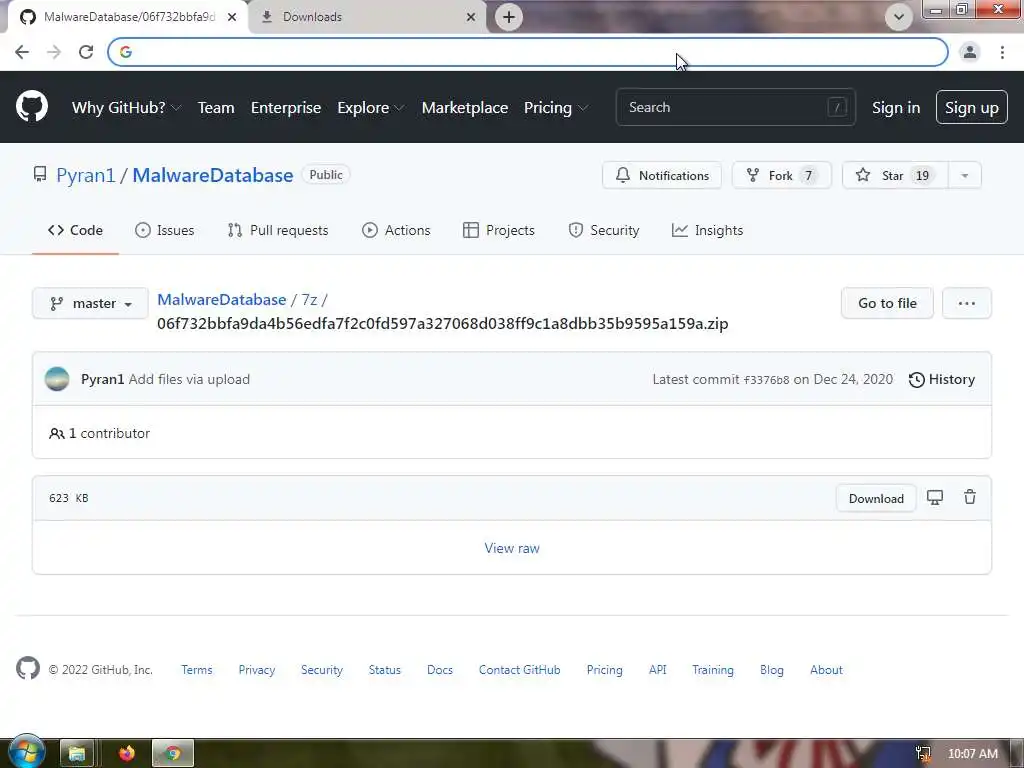Open the Terms footer link
The width and height of the screenshot is (1024, 768).
click(x=197, y=670)
